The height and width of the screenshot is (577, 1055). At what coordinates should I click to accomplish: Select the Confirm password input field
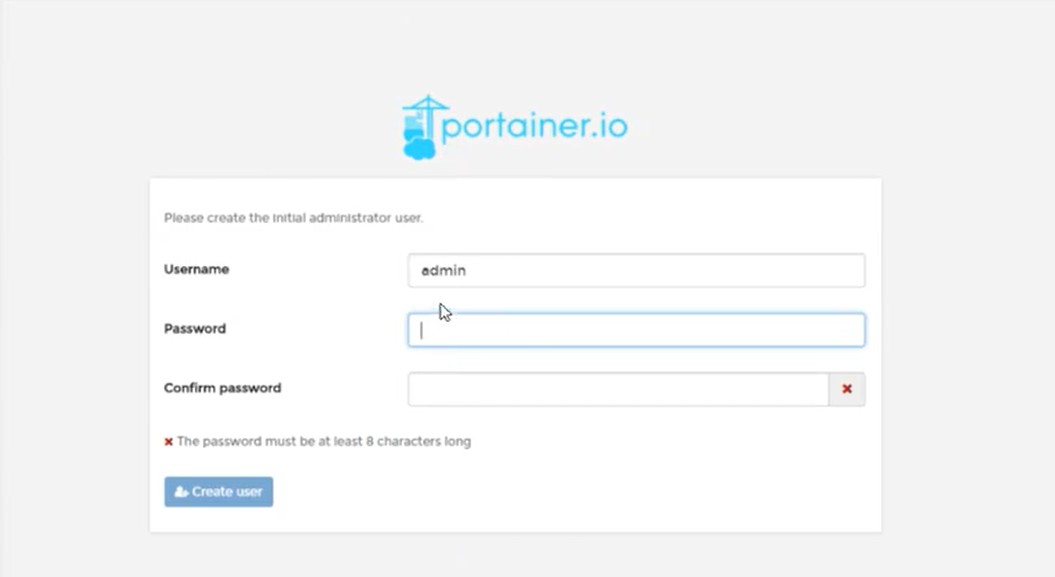618,389
